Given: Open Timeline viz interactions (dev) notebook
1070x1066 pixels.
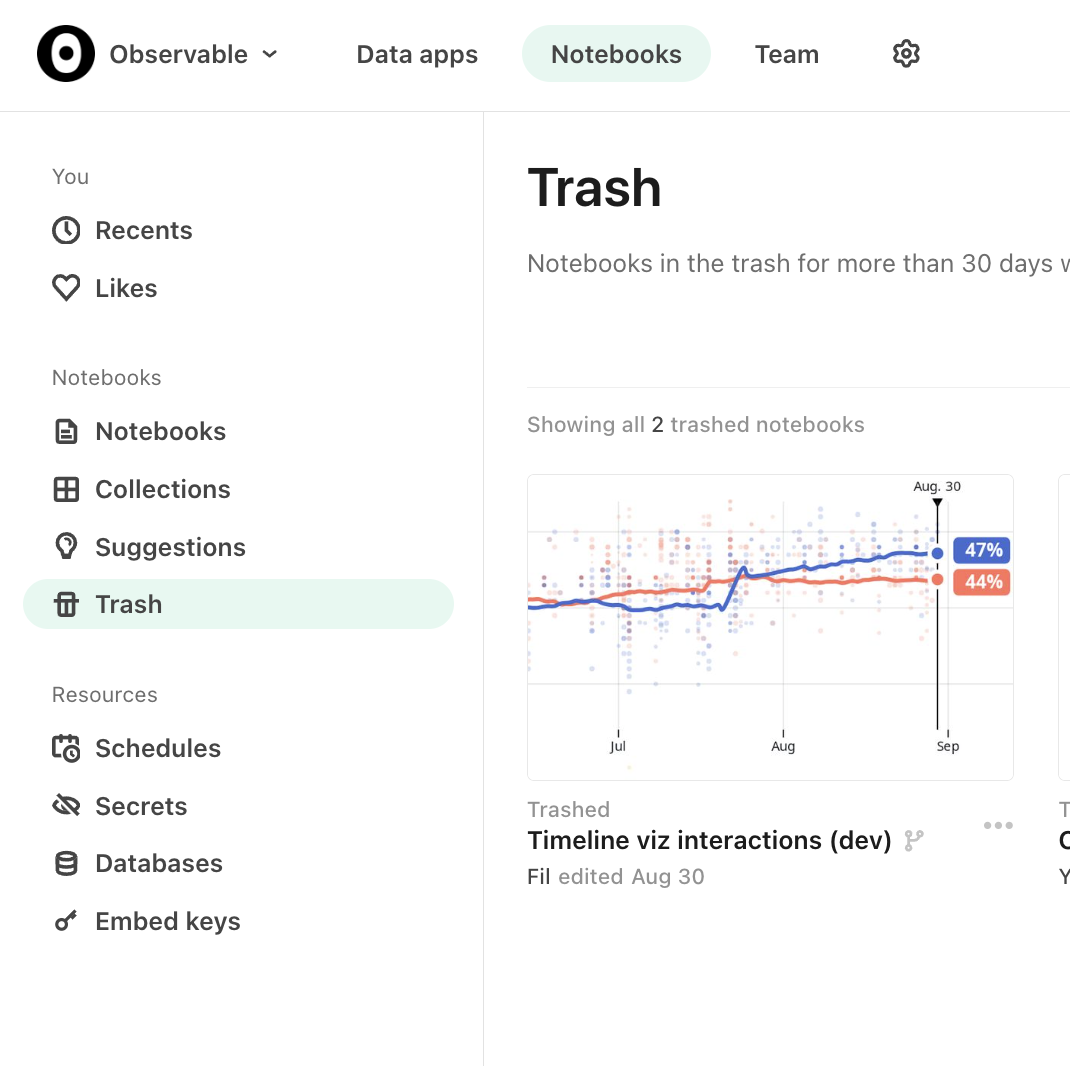Looking at the screenshot, I should tap(709, 840).
